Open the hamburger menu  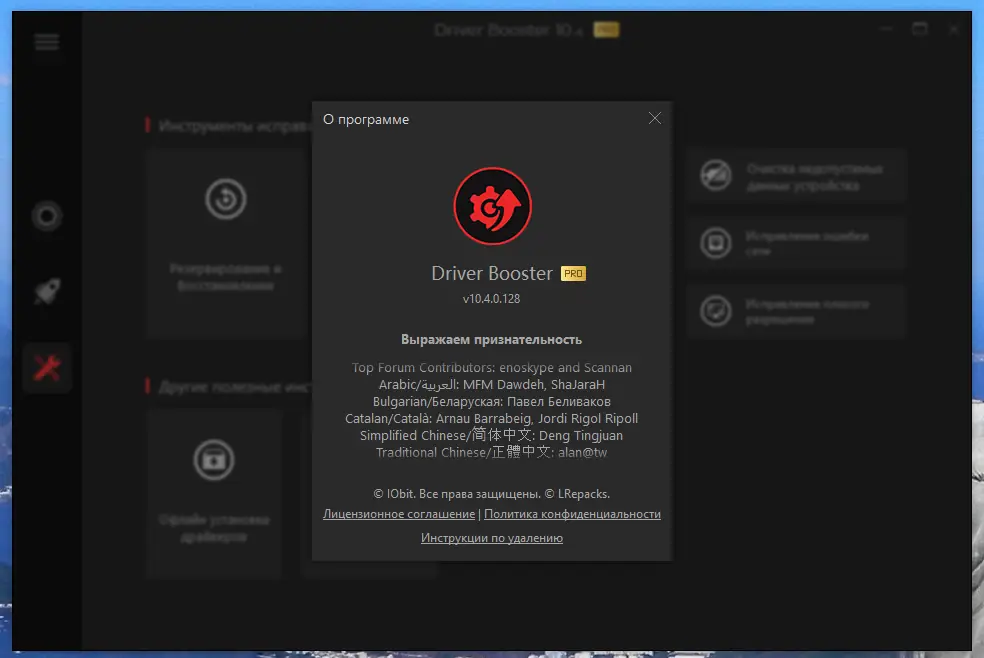point(46,42)
